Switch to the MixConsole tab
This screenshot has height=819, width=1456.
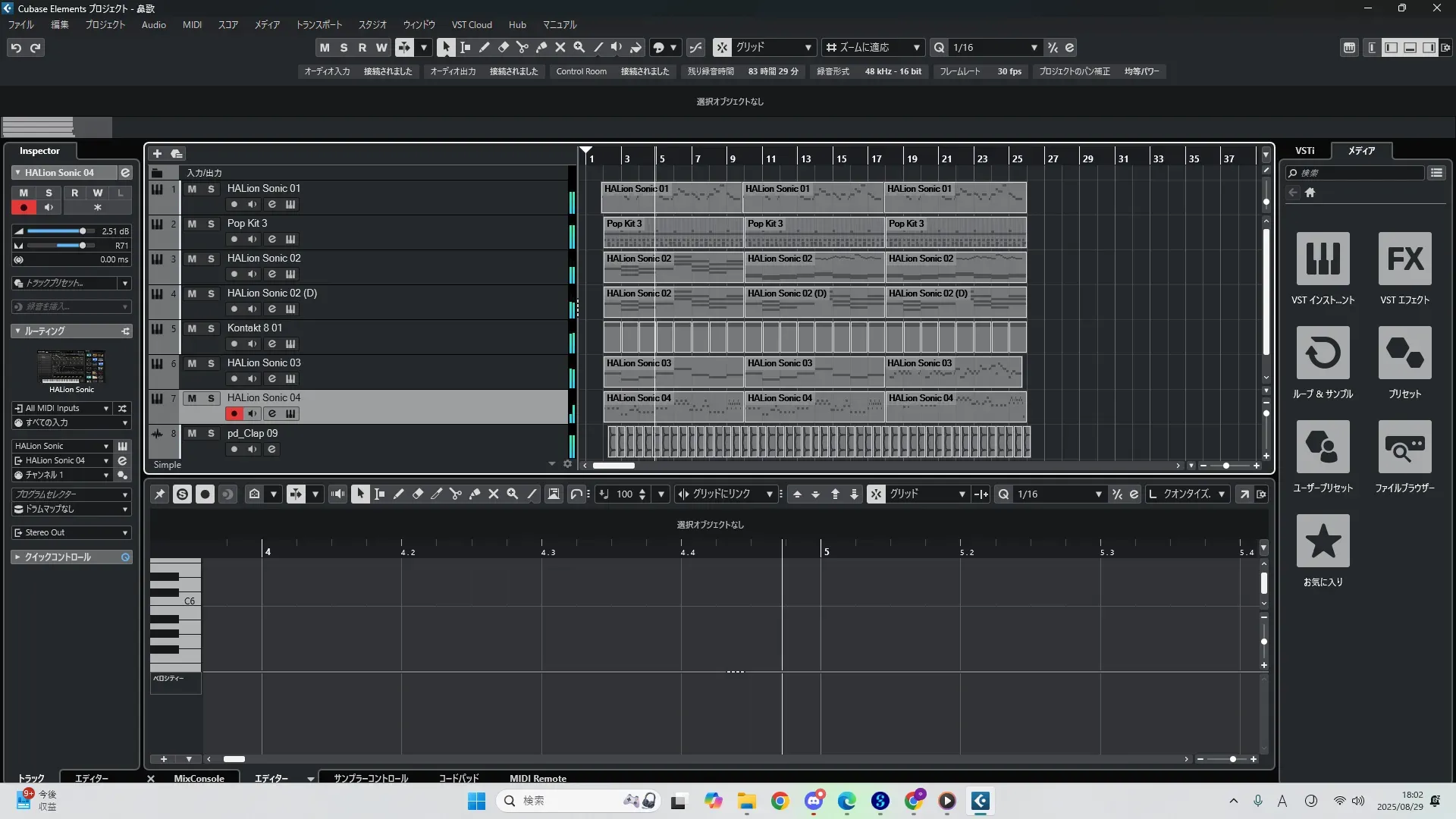tap(199, 778)
